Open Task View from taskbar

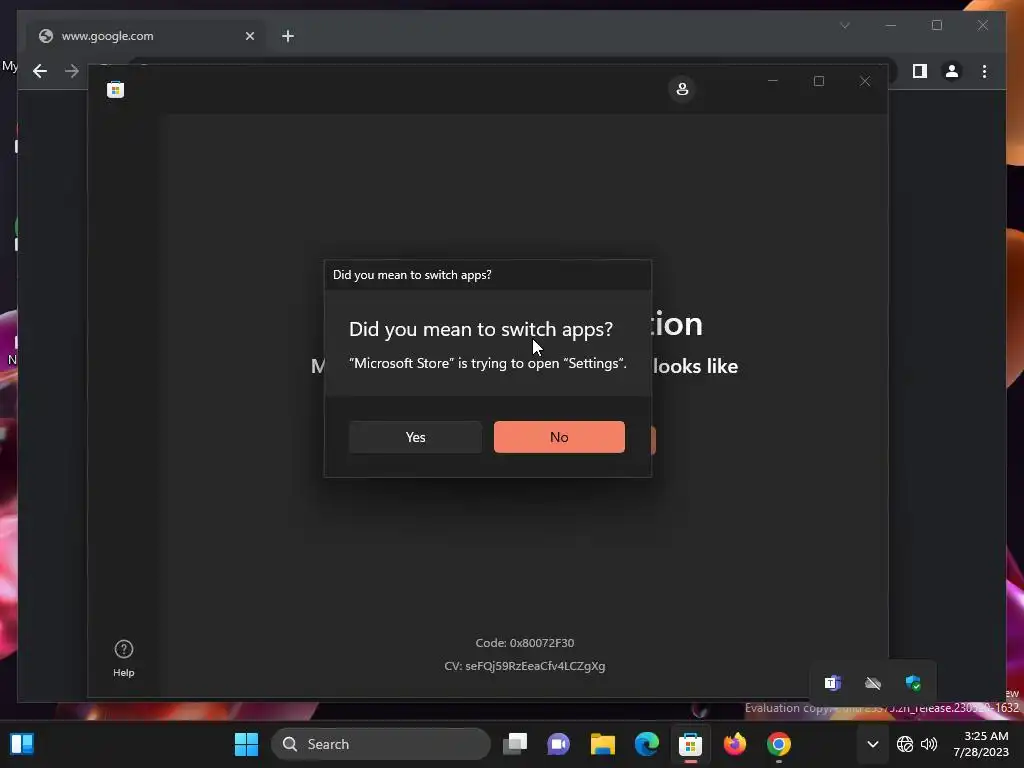(515, 744)
